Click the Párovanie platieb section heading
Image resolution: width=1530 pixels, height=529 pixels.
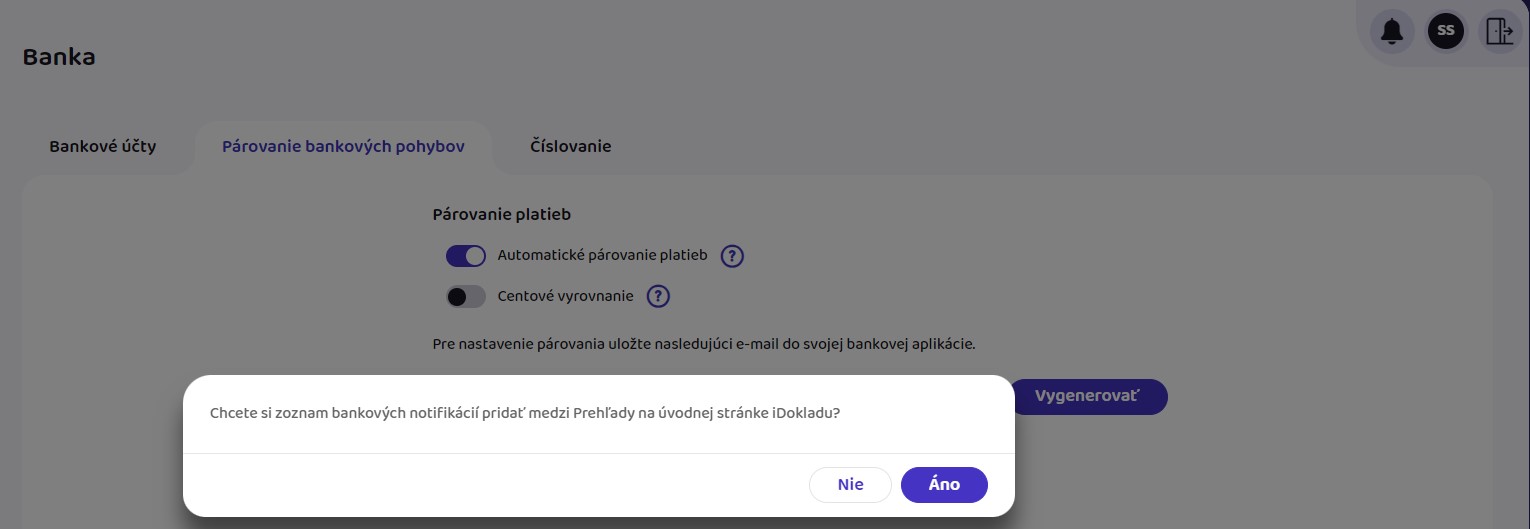[501, 214]
